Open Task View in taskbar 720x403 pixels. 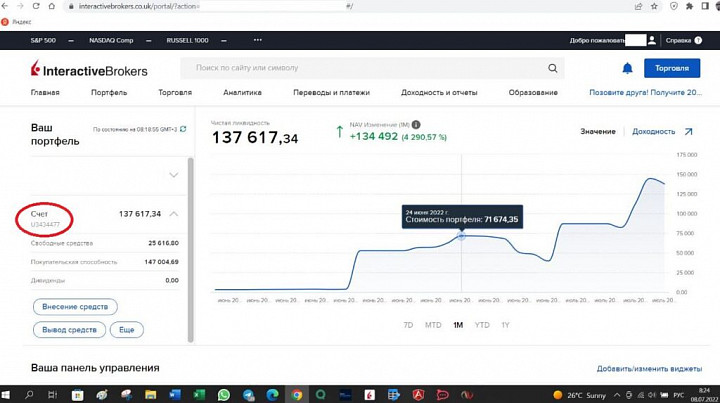[52, 395]
